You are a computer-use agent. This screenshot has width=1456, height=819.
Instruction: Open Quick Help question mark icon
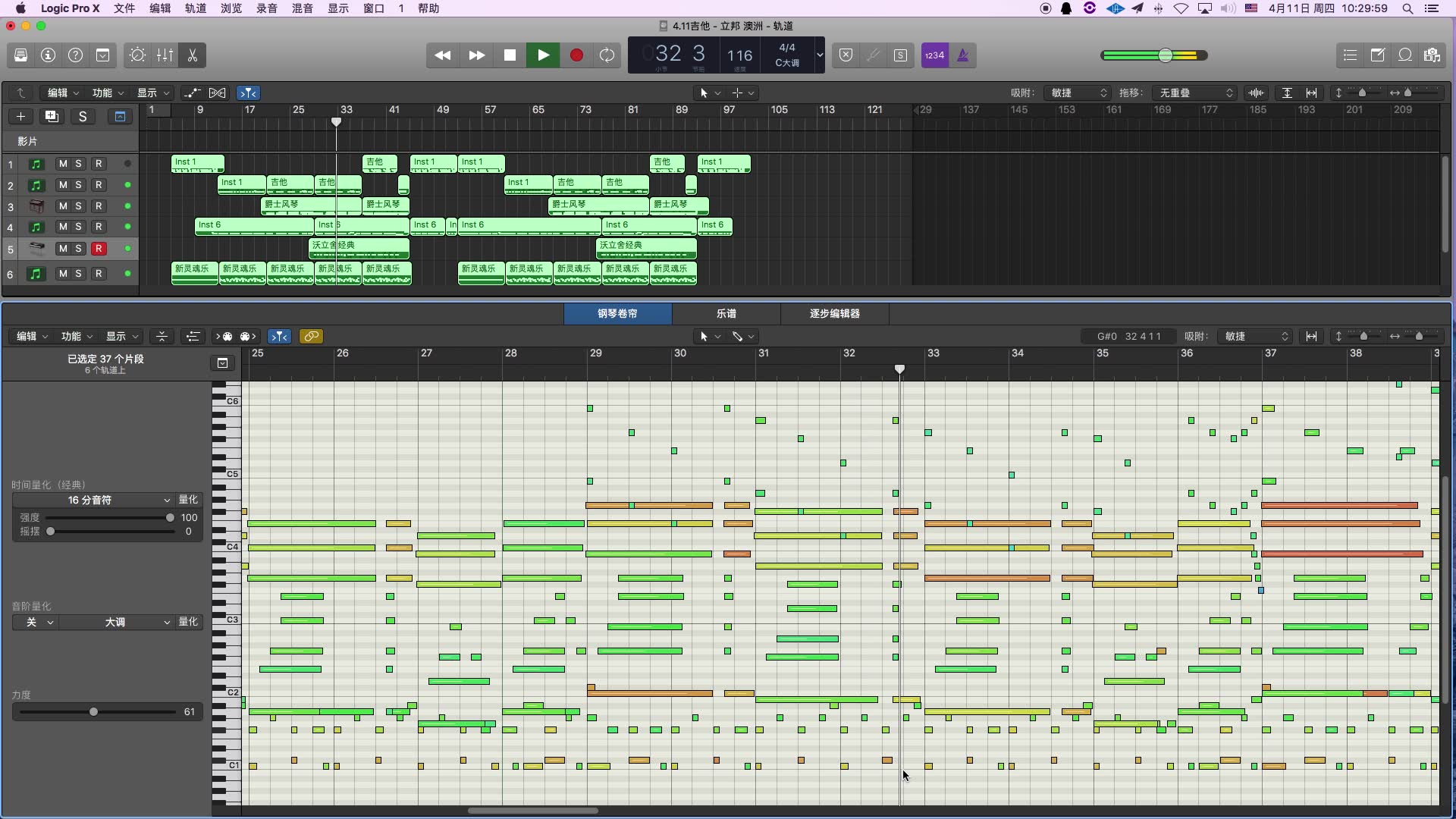pyautogui.click(x=75, y=55)
